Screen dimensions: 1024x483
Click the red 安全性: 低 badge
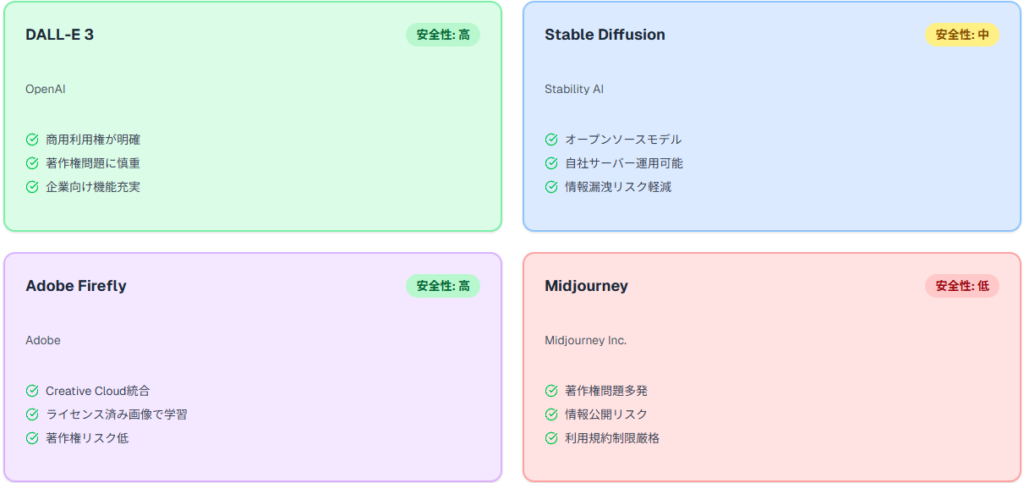[961, 286]
